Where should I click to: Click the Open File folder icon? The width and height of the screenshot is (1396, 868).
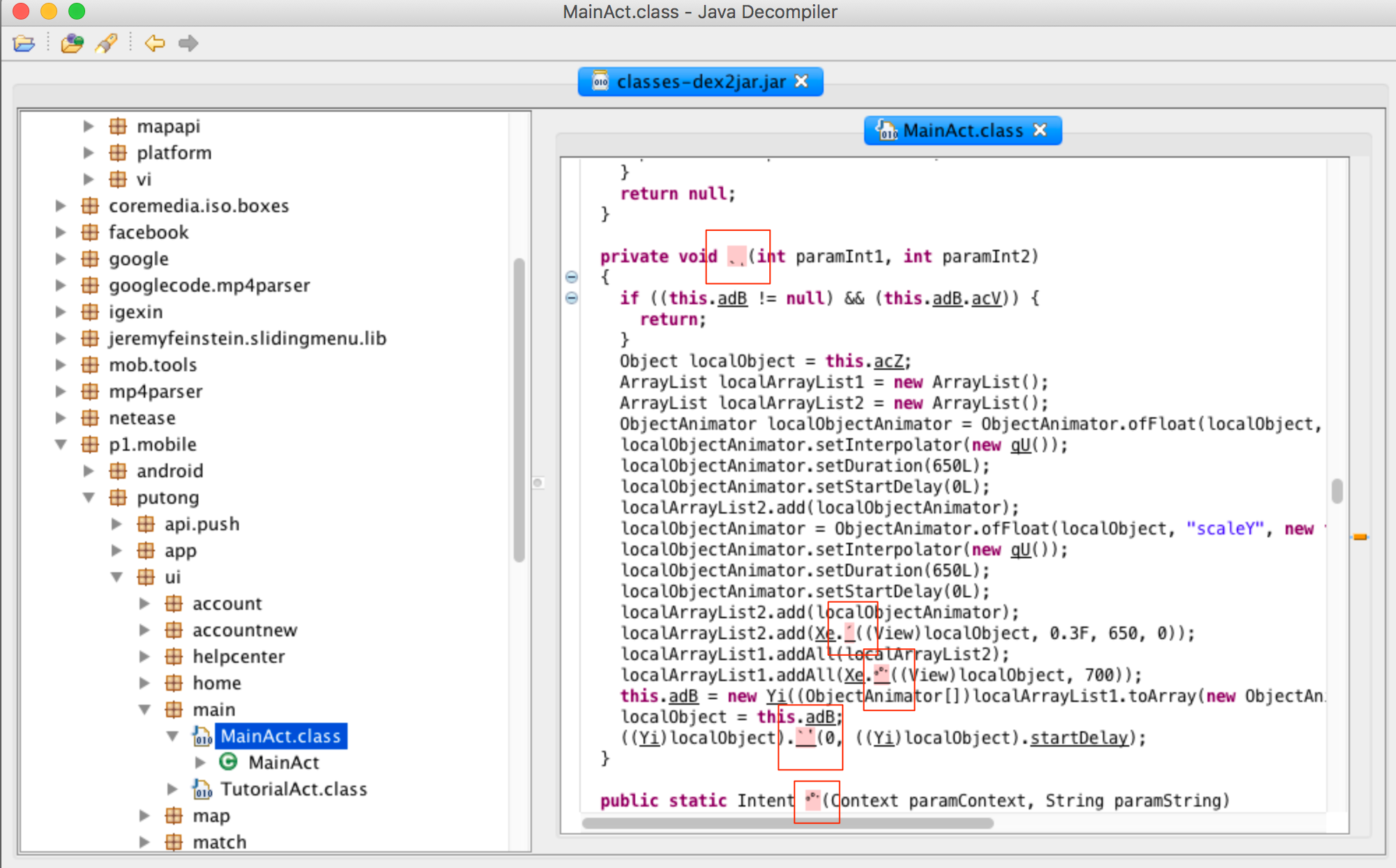[24, 44]
